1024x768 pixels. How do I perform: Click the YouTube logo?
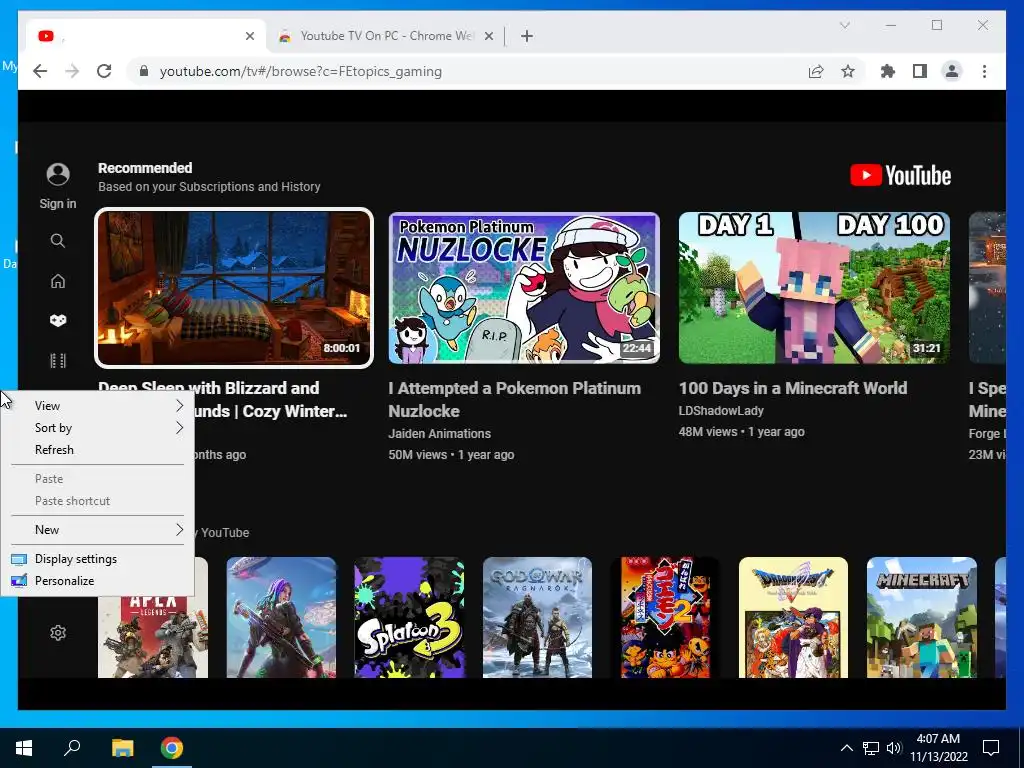click(x=900, y=175)
